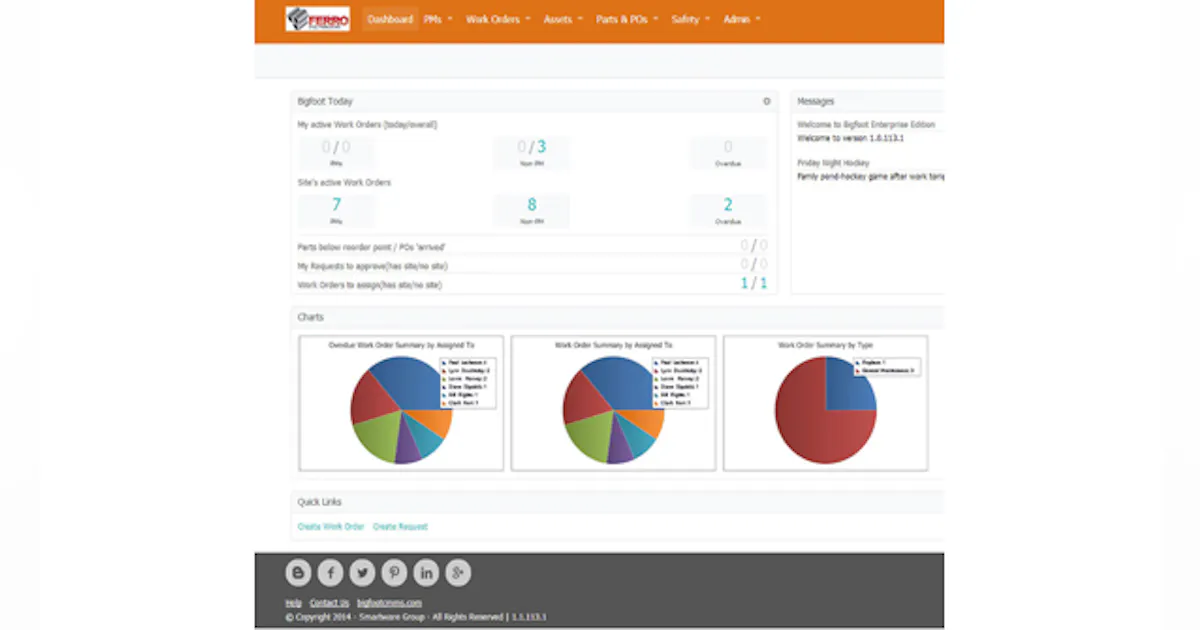Image resolution: width=1200 pixels, height=630 pixels.
Task: Click the Bigfoot Today panel title
Action: (325, 101)
